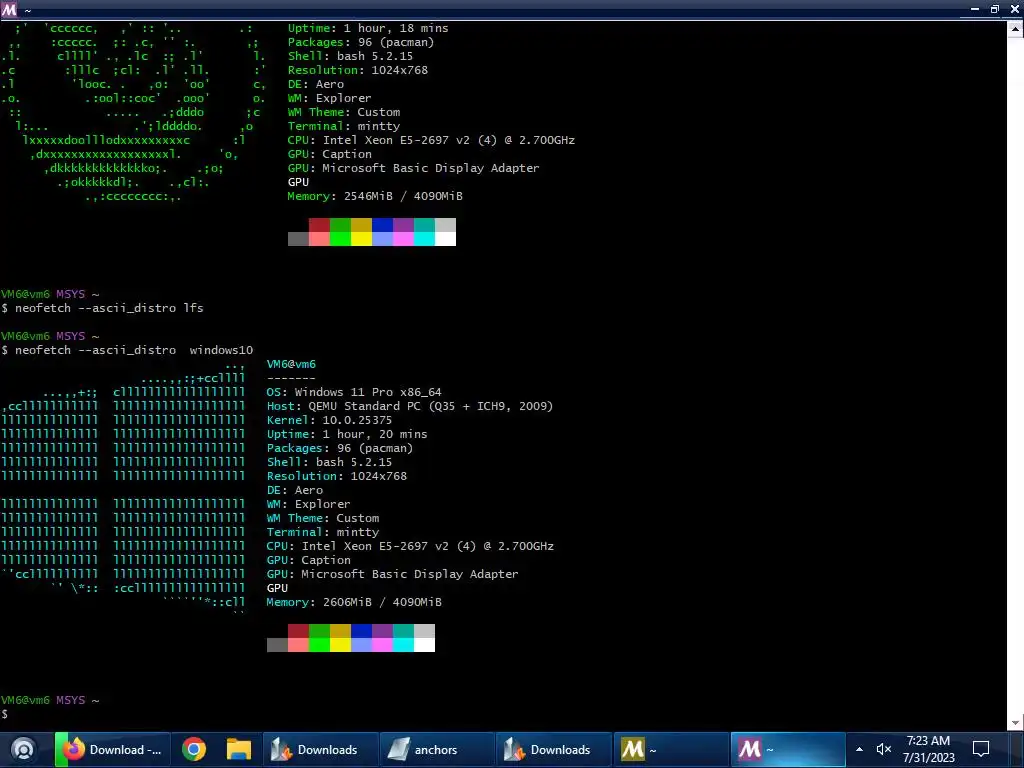
Task: Click the Start button on taskbar
Action: 23,749
